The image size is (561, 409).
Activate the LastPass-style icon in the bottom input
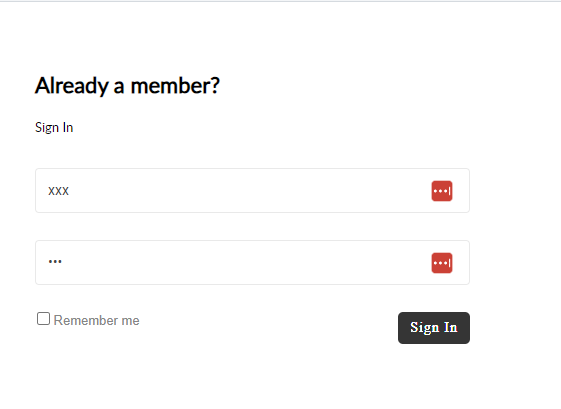pyautogui.click(x=442, y=263)
